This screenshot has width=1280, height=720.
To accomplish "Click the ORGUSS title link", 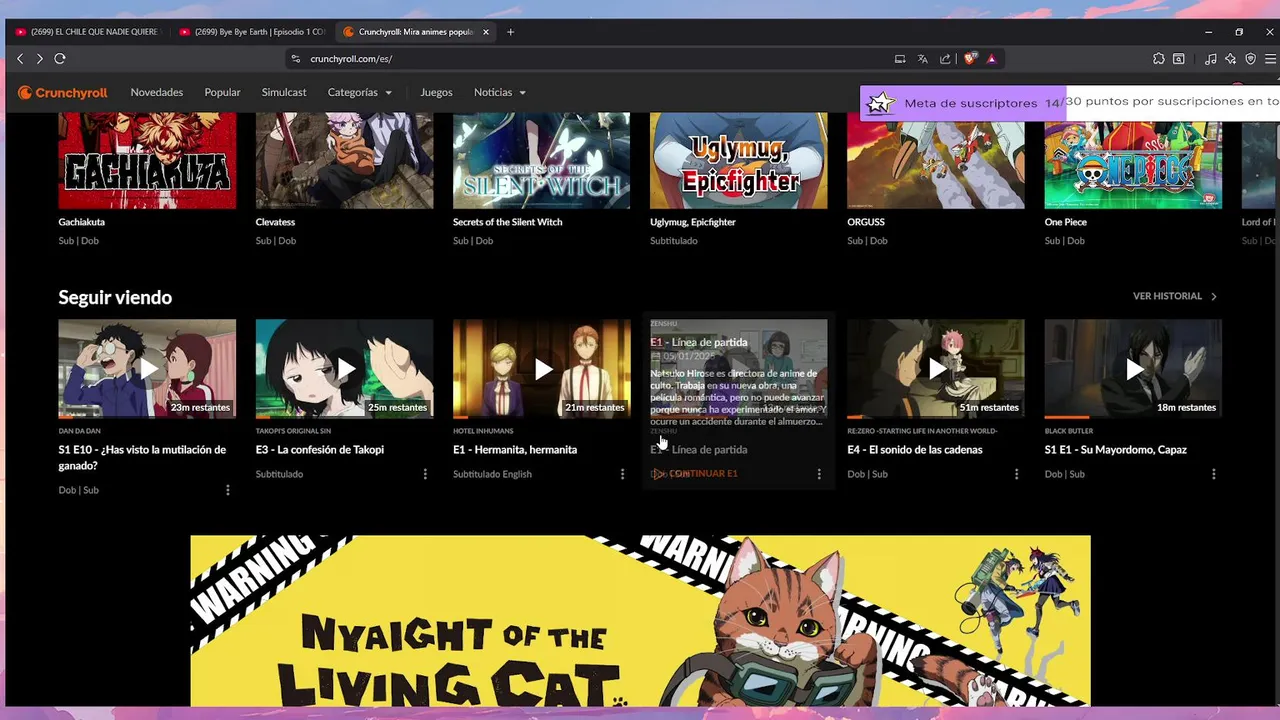I will pos(866,222).
